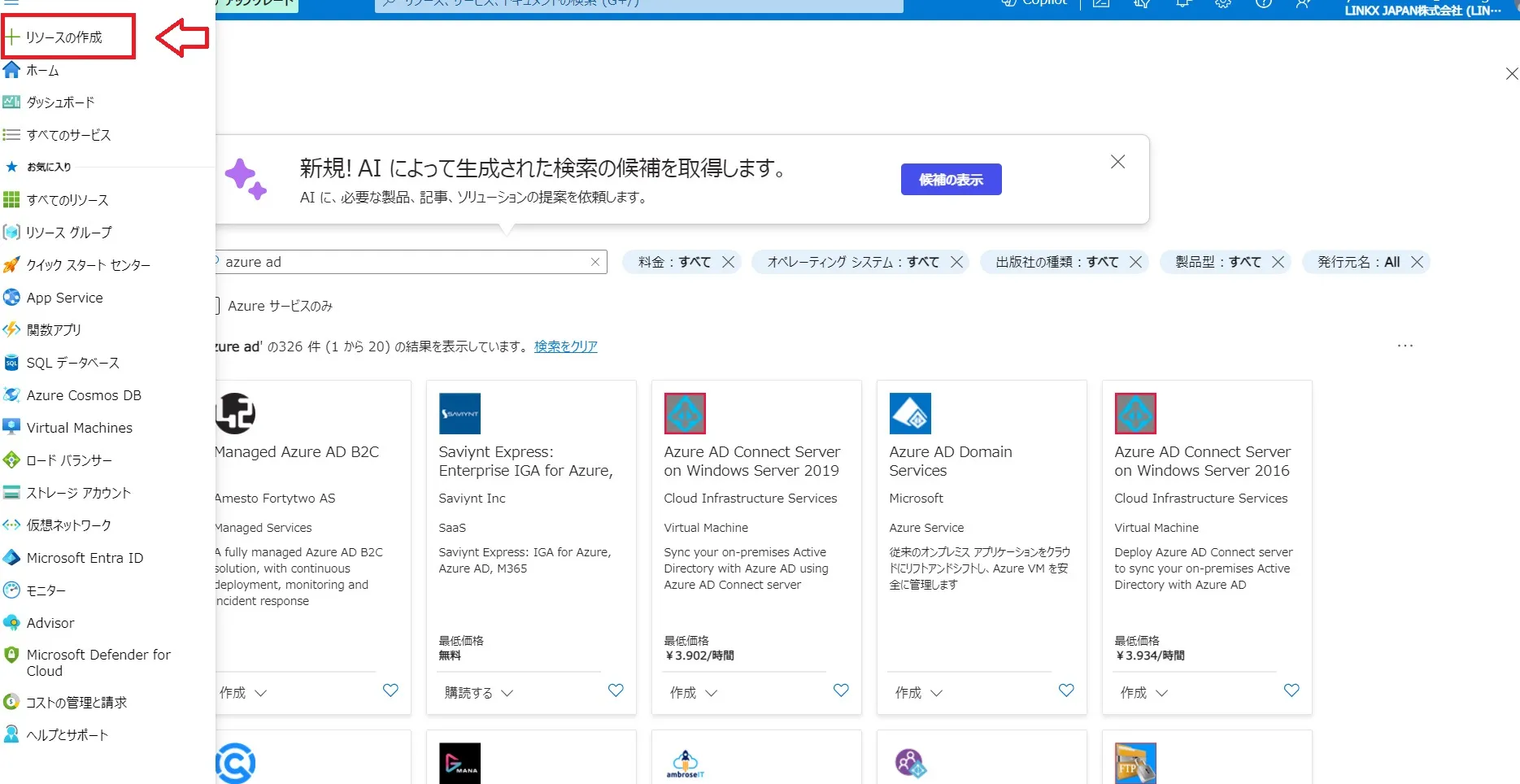
Task: Open the オペレーティング システム filter
Action: 853,262
